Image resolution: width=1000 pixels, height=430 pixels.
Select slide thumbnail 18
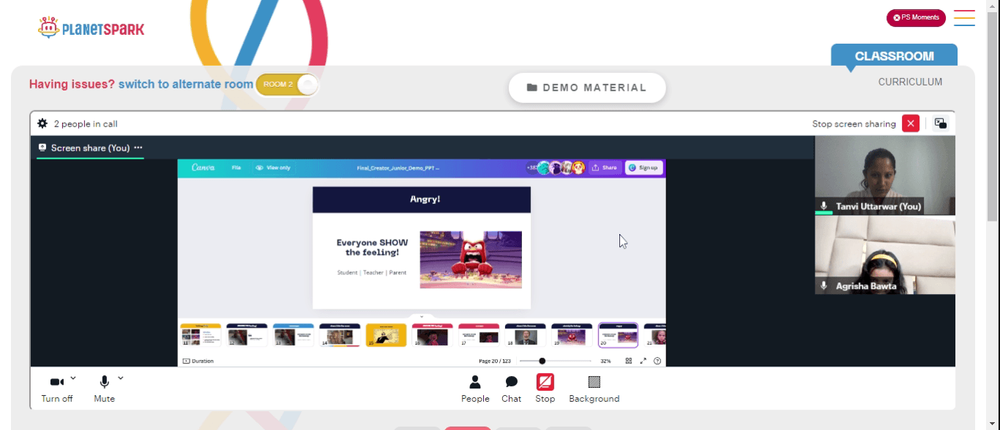525,335
